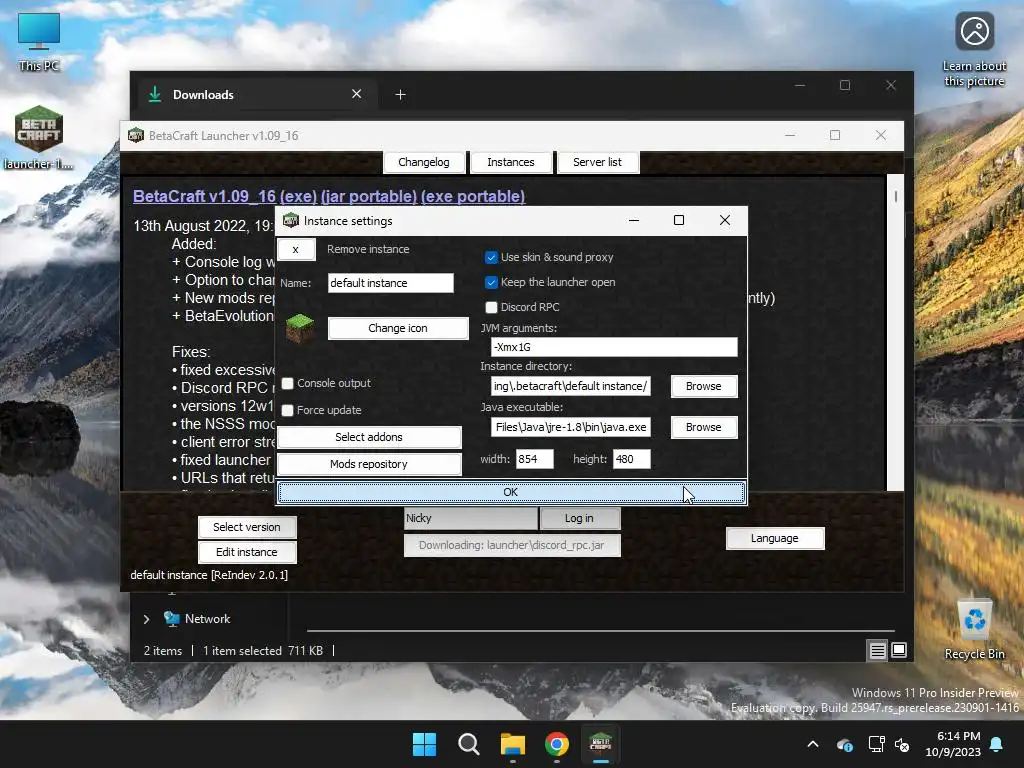
Task: Minimize BetaCraft Launcher window
Action: coord(790,135)
